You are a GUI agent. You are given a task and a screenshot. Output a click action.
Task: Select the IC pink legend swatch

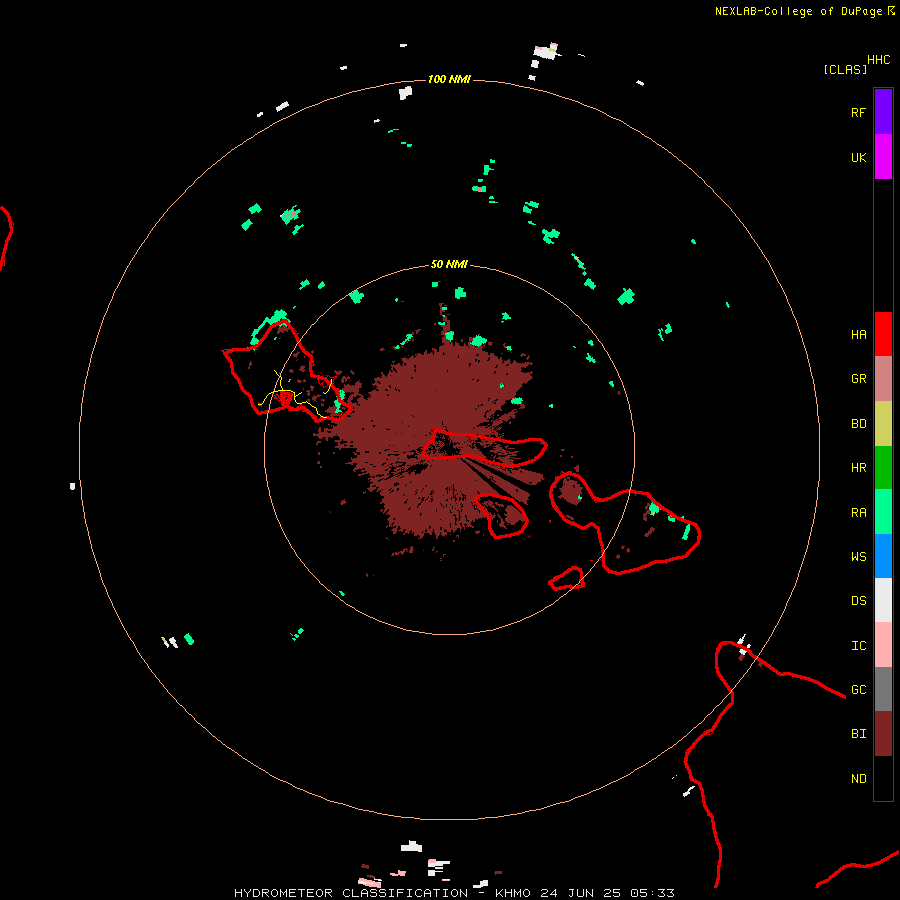(883, 645)
